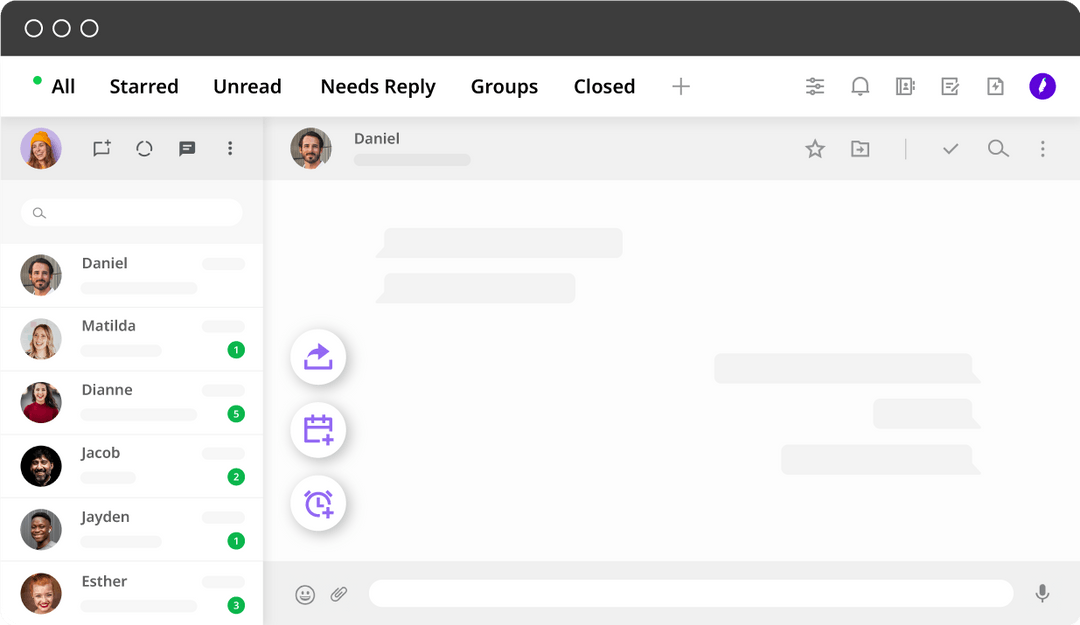Open Daniel's profile picture in chat header
1080x625 pixels.
click(x=311, y=148)
